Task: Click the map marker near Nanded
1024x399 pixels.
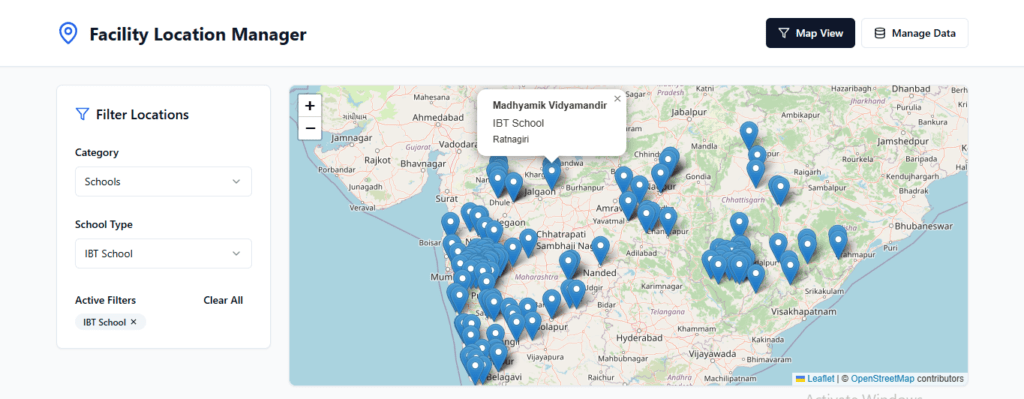Action: click(x=601, y=249)
